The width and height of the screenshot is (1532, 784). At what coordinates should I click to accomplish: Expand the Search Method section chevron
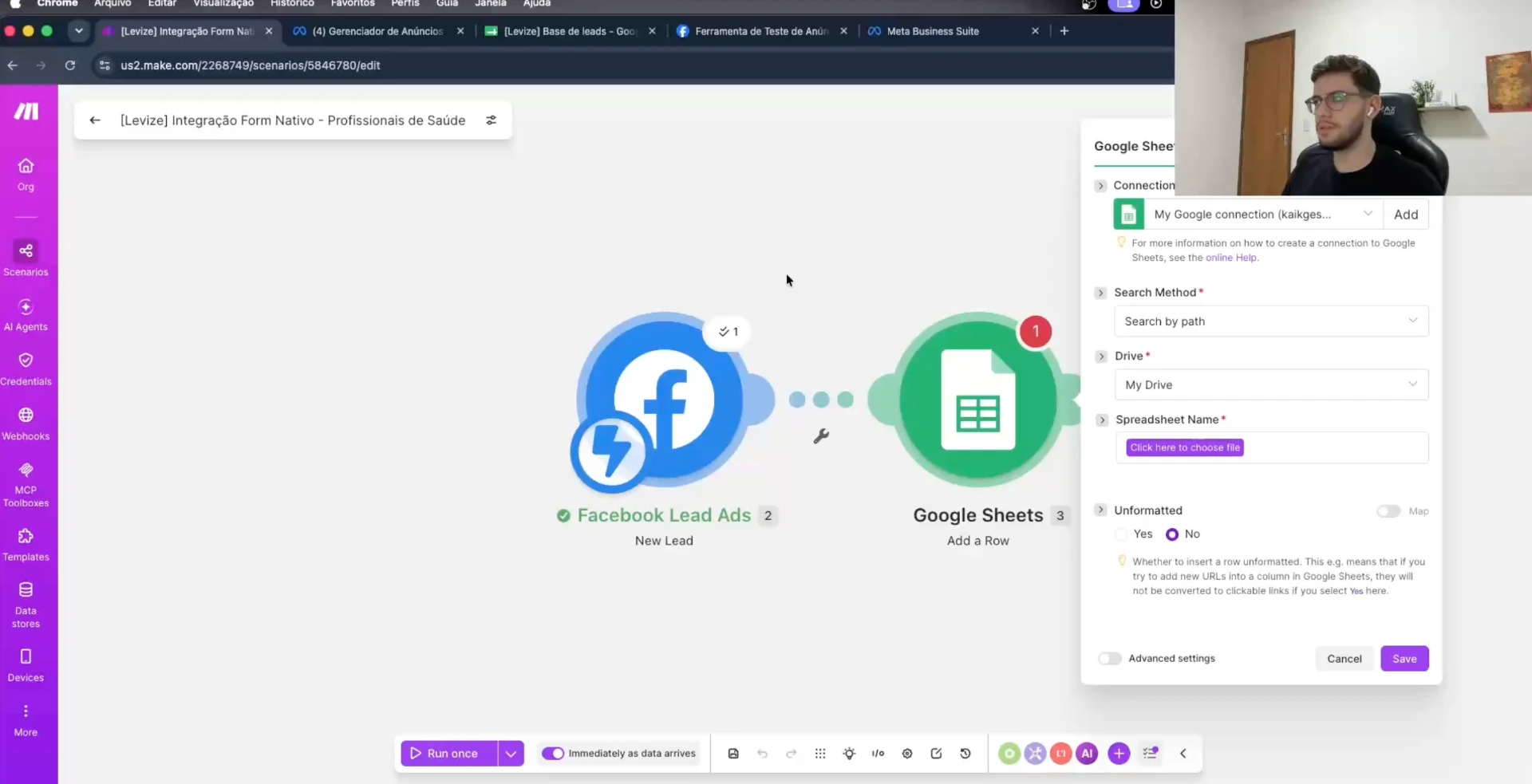pyautogui.click(x=1100, y=293)
